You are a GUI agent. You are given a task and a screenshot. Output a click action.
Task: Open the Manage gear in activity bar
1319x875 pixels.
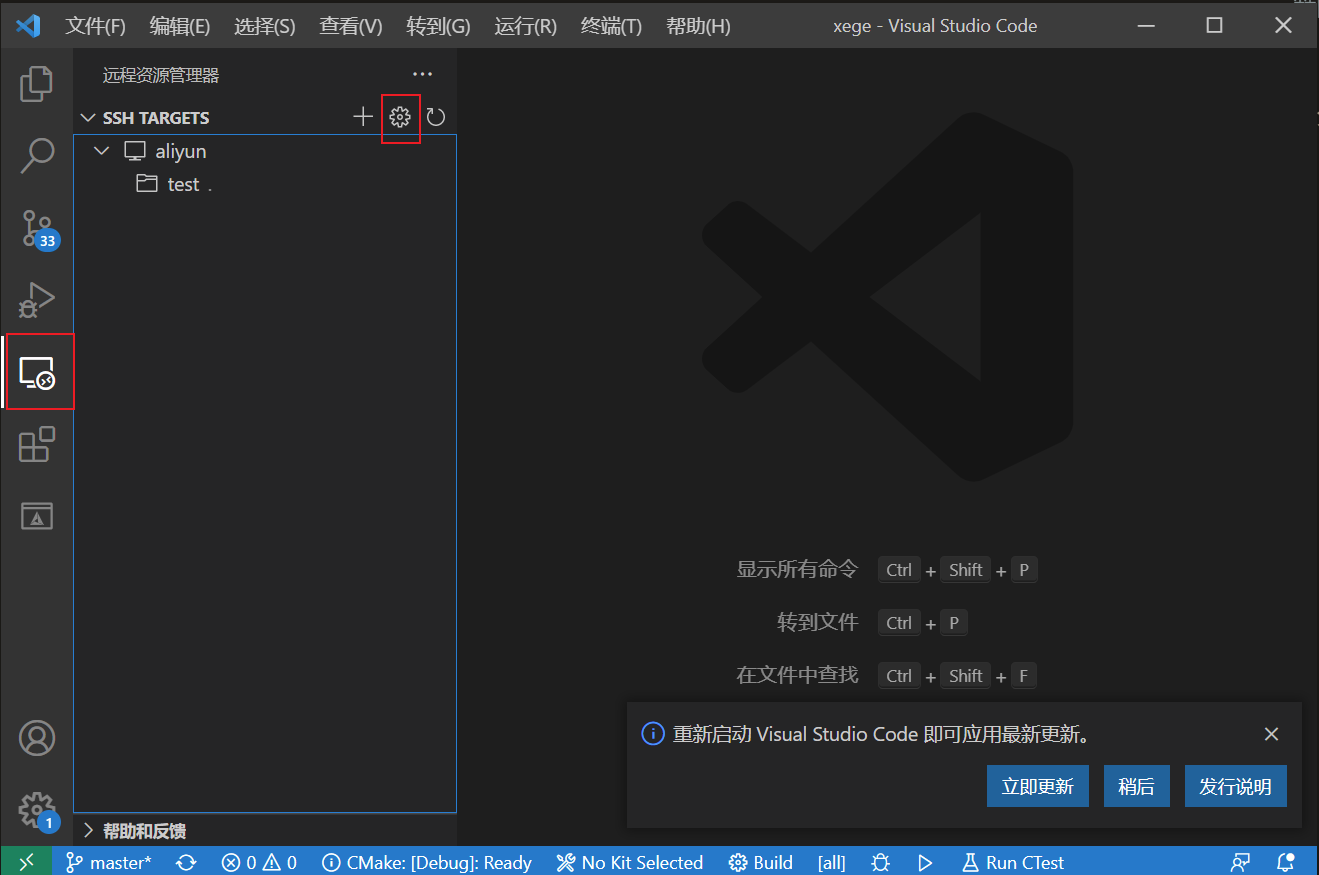[x=37, y=810]
